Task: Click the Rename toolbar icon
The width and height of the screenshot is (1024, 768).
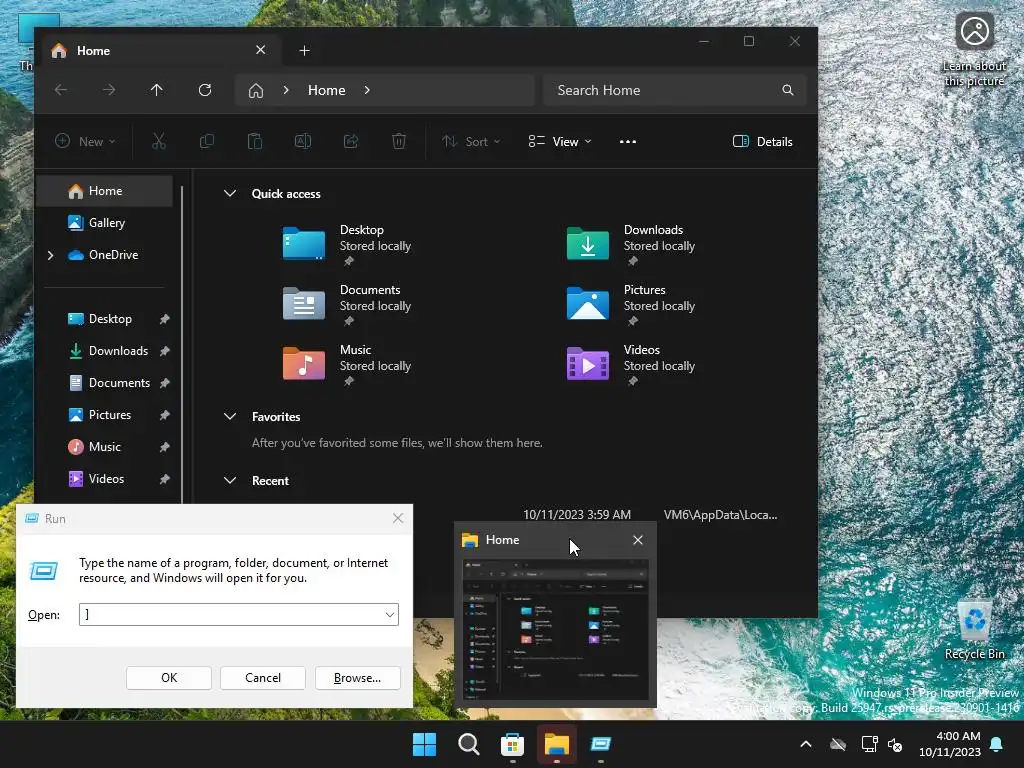Action: point(303,141)
